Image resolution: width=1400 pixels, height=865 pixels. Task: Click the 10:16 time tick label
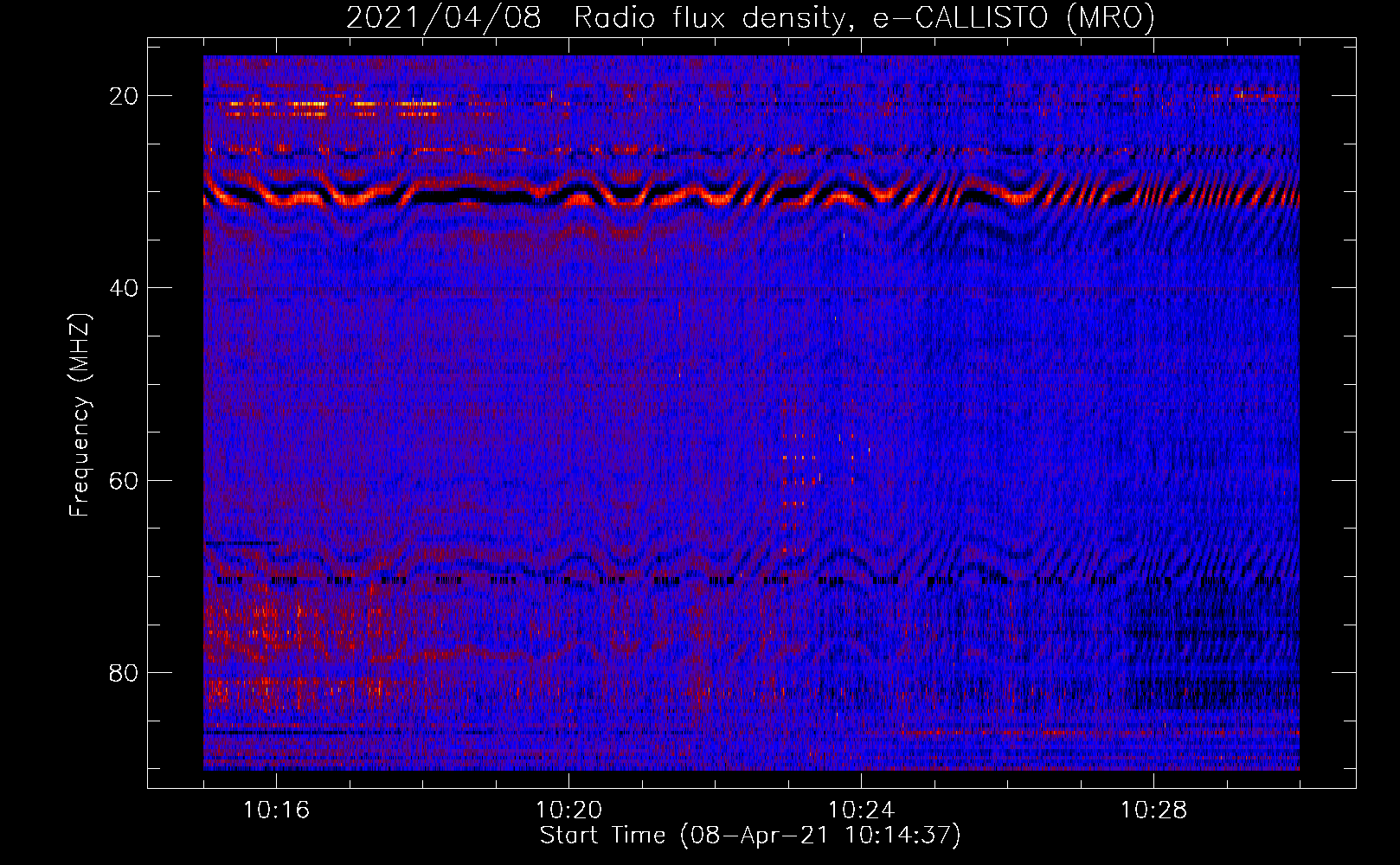click(276, 811)
